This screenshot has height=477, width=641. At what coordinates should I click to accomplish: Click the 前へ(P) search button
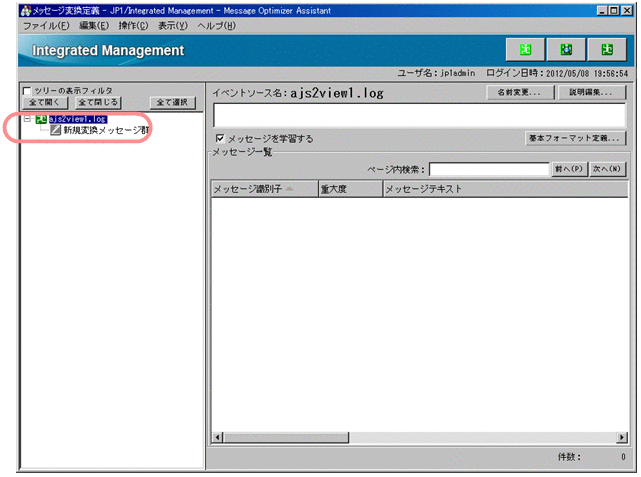coord(569,169)
